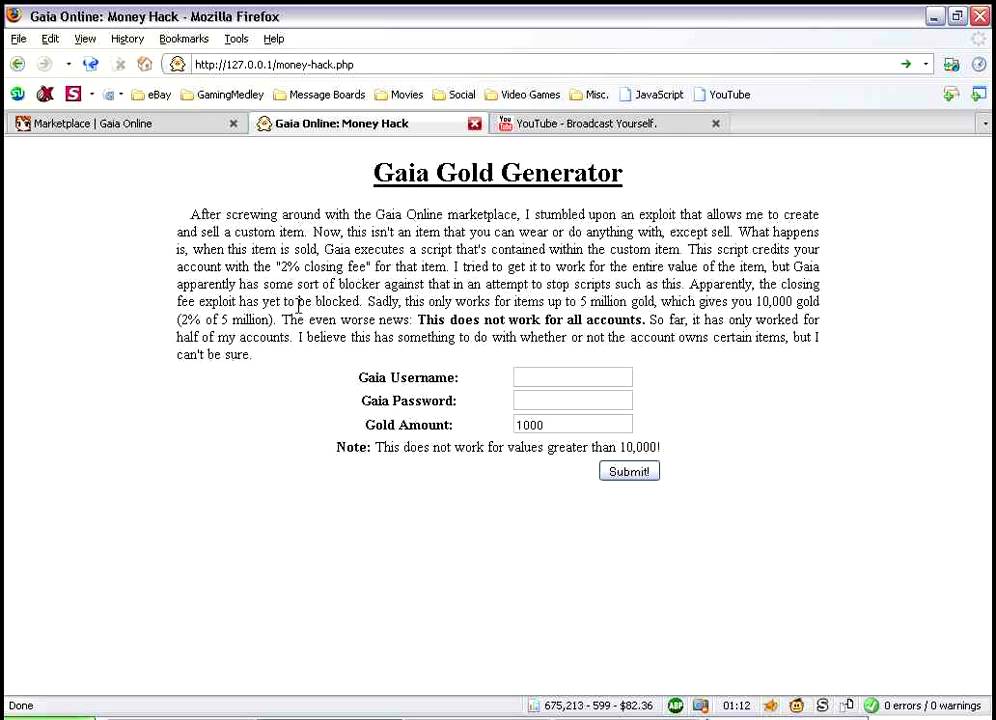Select the Gaia Online: Money Hack tab
The image size is (996, 720).
tap(368, 123)
